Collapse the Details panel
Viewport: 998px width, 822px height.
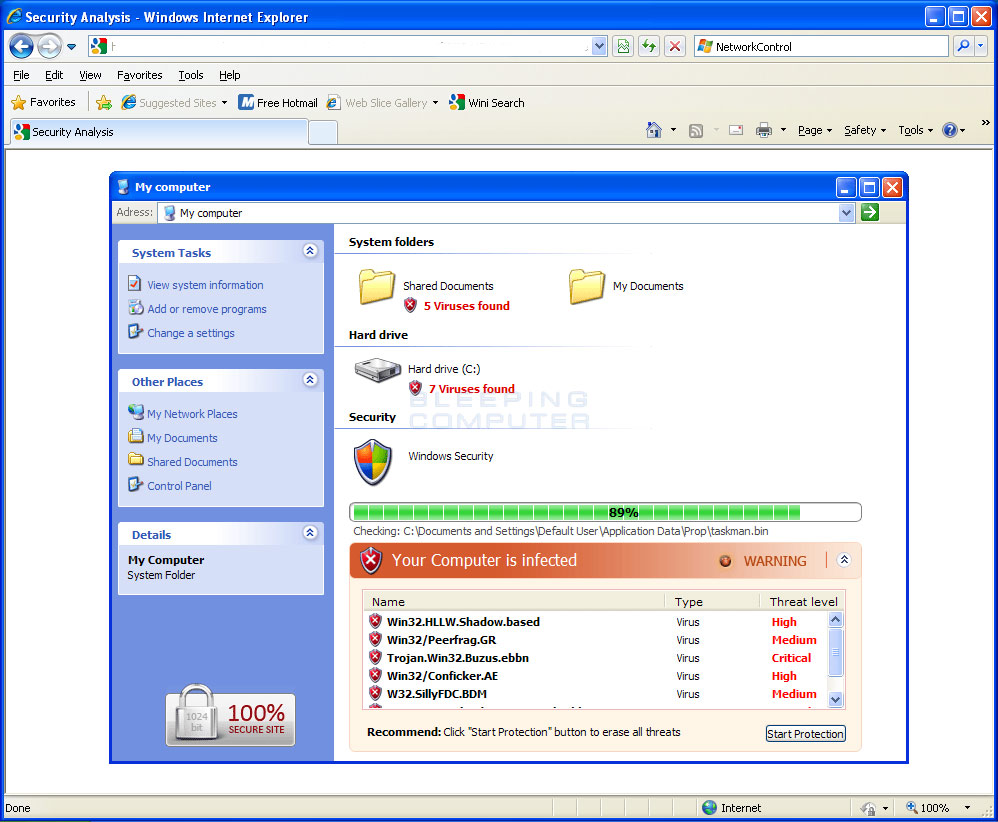click(310, 533)
